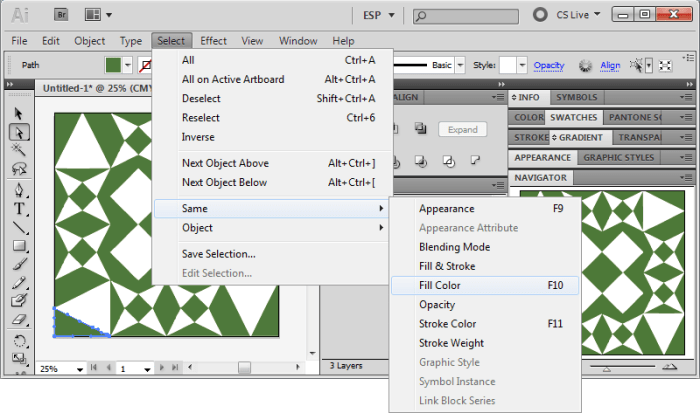
Task: Pick the Lasso tool
Action: [x=19, y=169]
